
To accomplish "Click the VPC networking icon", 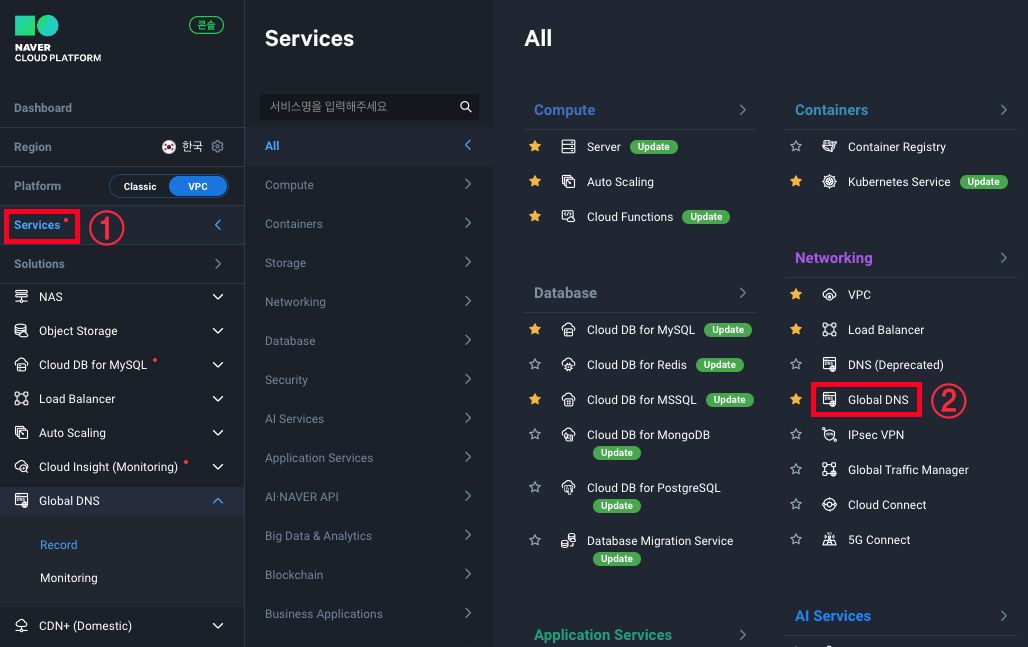I will [x=829, y=294].
